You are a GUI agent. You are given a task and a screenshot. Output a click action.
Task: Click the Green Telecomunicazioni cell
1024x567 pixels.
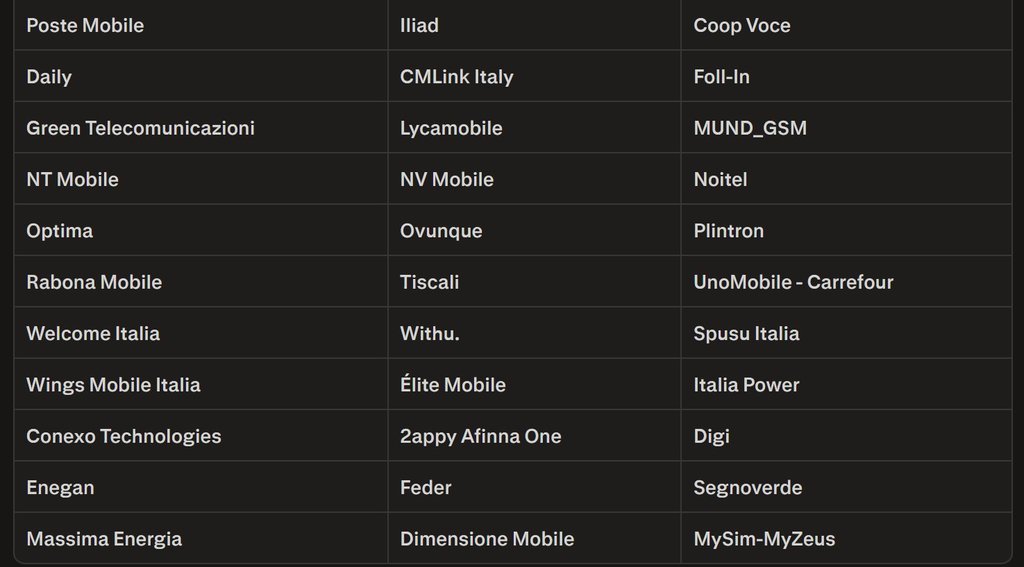coord(140,128)
